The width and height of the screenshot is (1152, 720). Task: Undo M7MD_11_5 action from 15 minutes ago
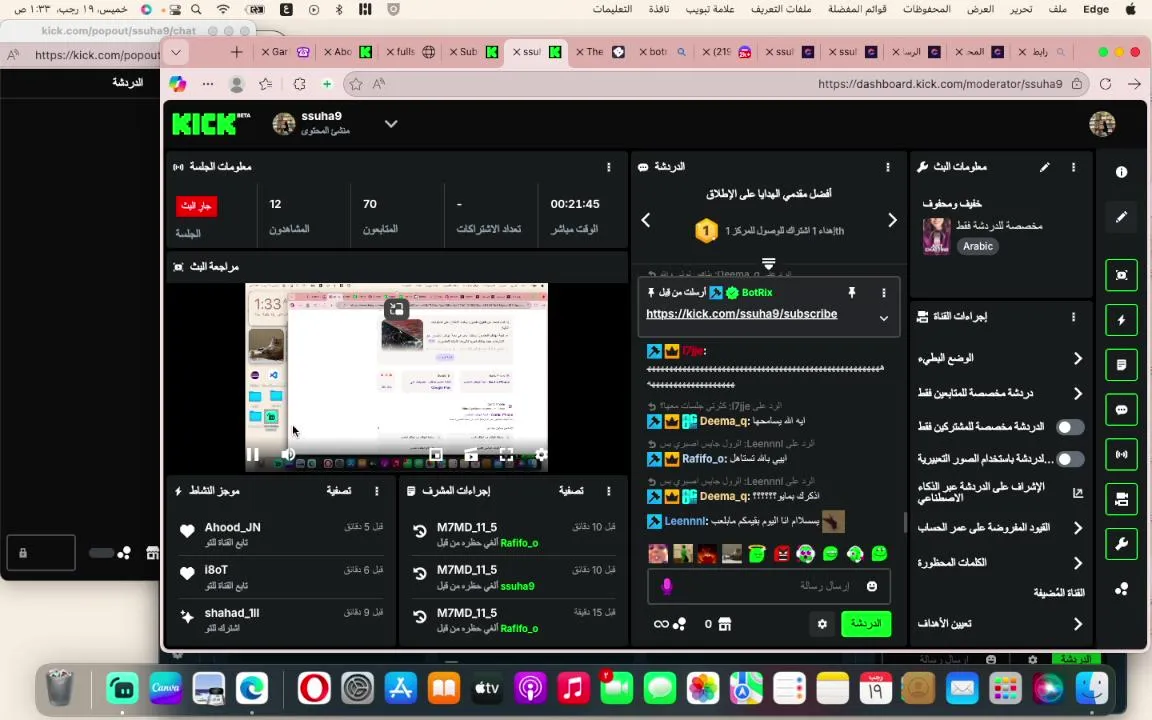[420, 616]
